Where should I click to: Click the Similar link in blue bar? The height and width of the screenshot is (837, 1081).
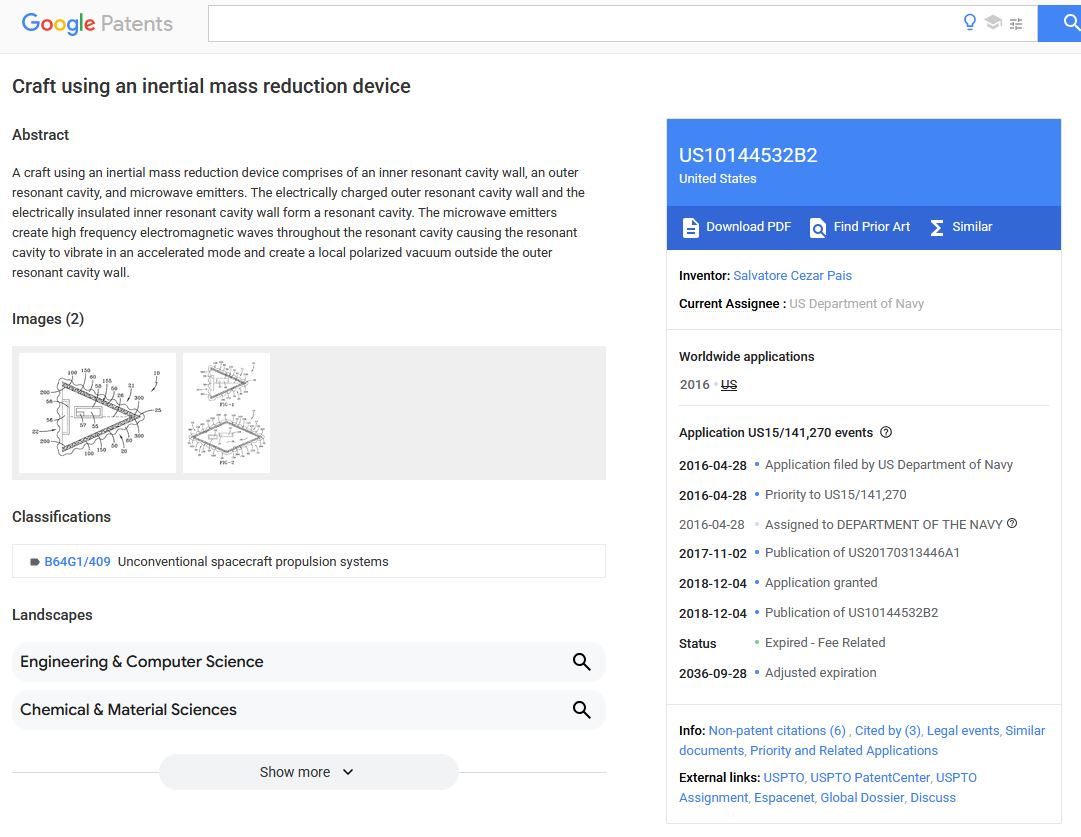click(972, 227)
